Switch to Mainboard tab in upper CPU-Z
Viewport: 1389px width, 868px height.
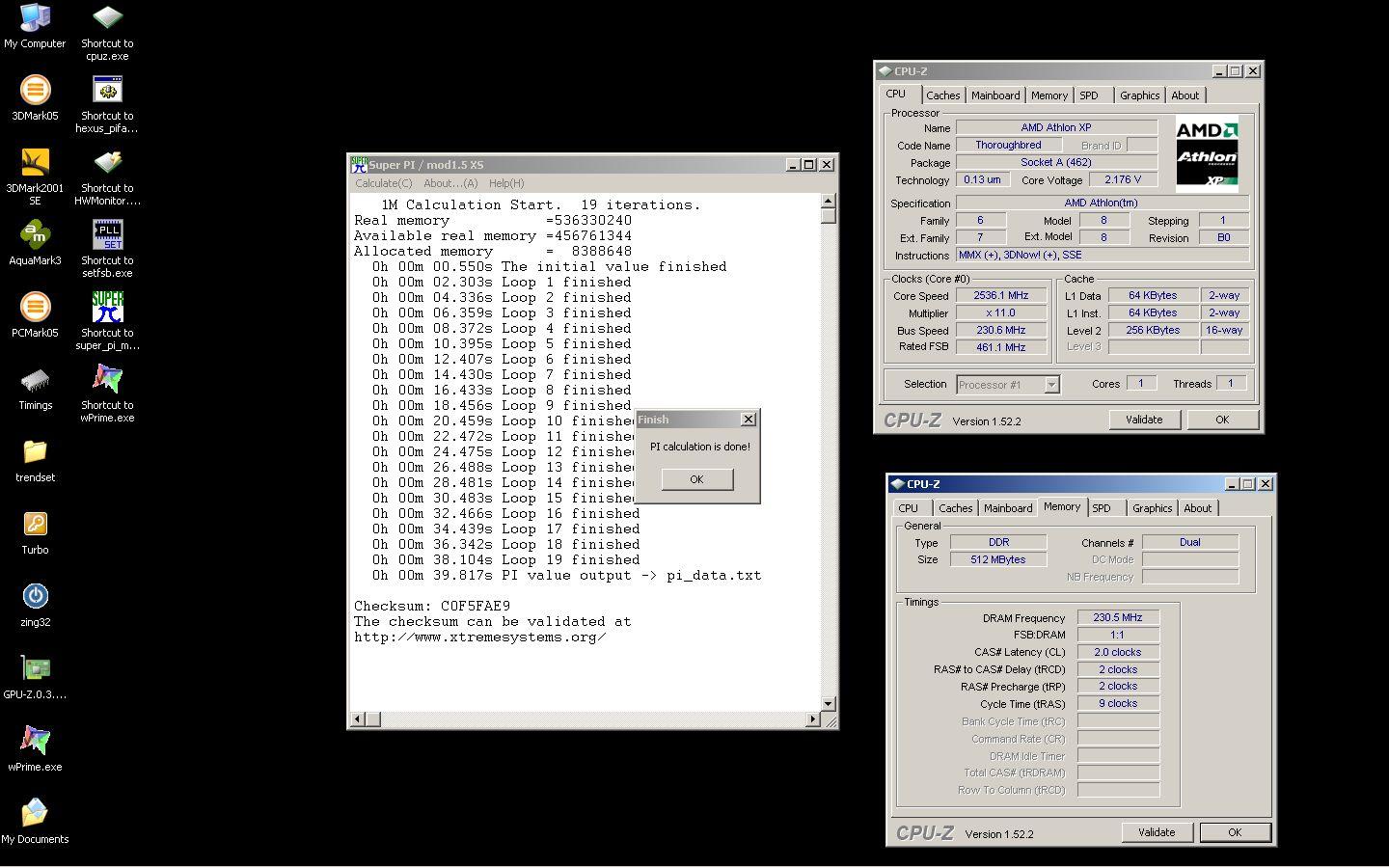[995, 95]
